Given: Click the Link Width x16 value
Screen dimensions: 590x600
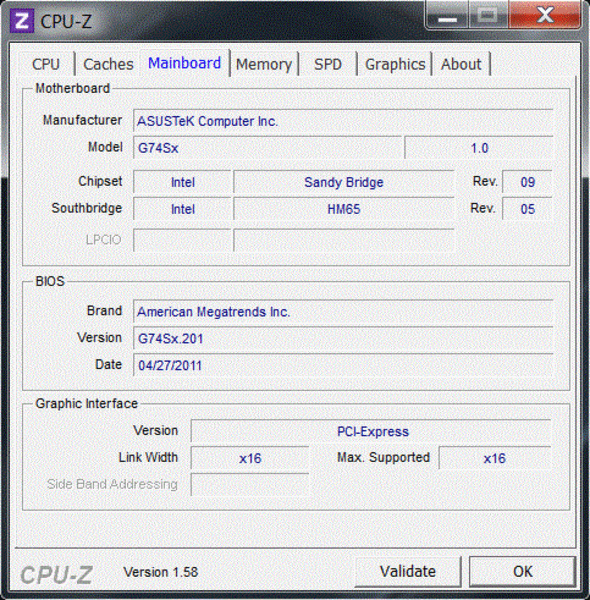Looking at the screenshot, I should coord(250,458).
